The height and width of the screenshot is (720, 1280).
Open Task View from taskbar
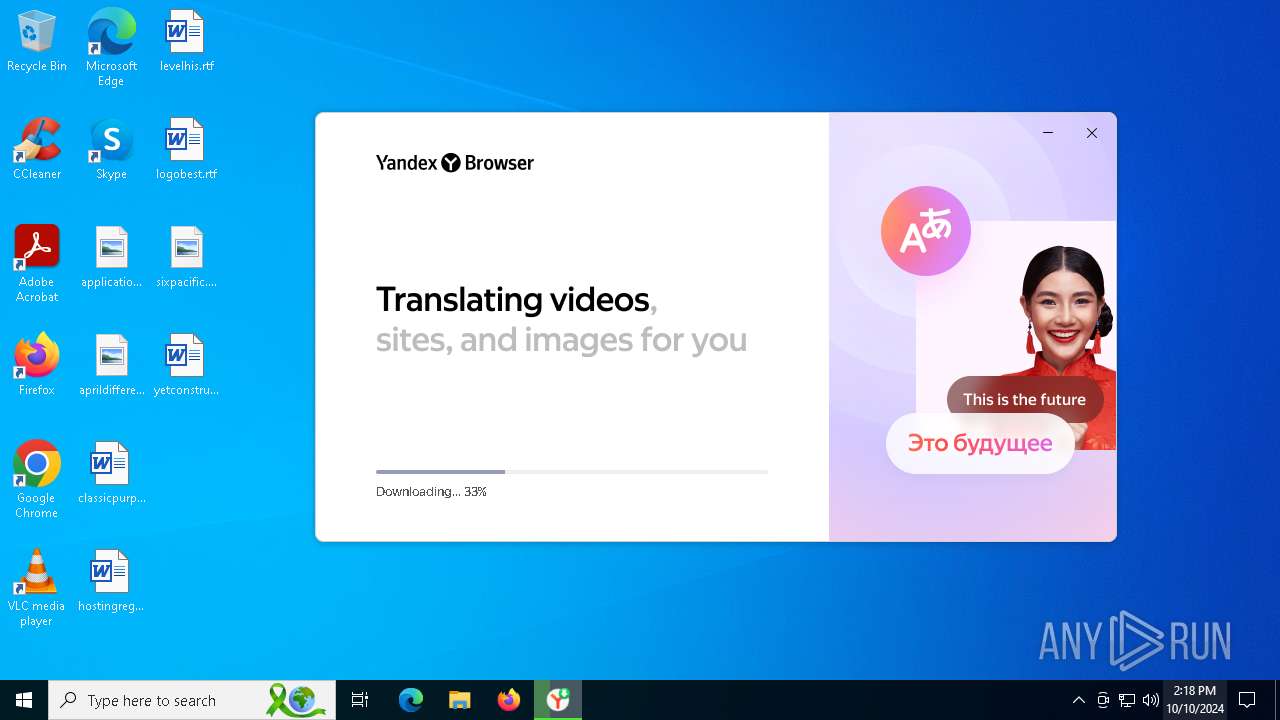coord(360,700)
